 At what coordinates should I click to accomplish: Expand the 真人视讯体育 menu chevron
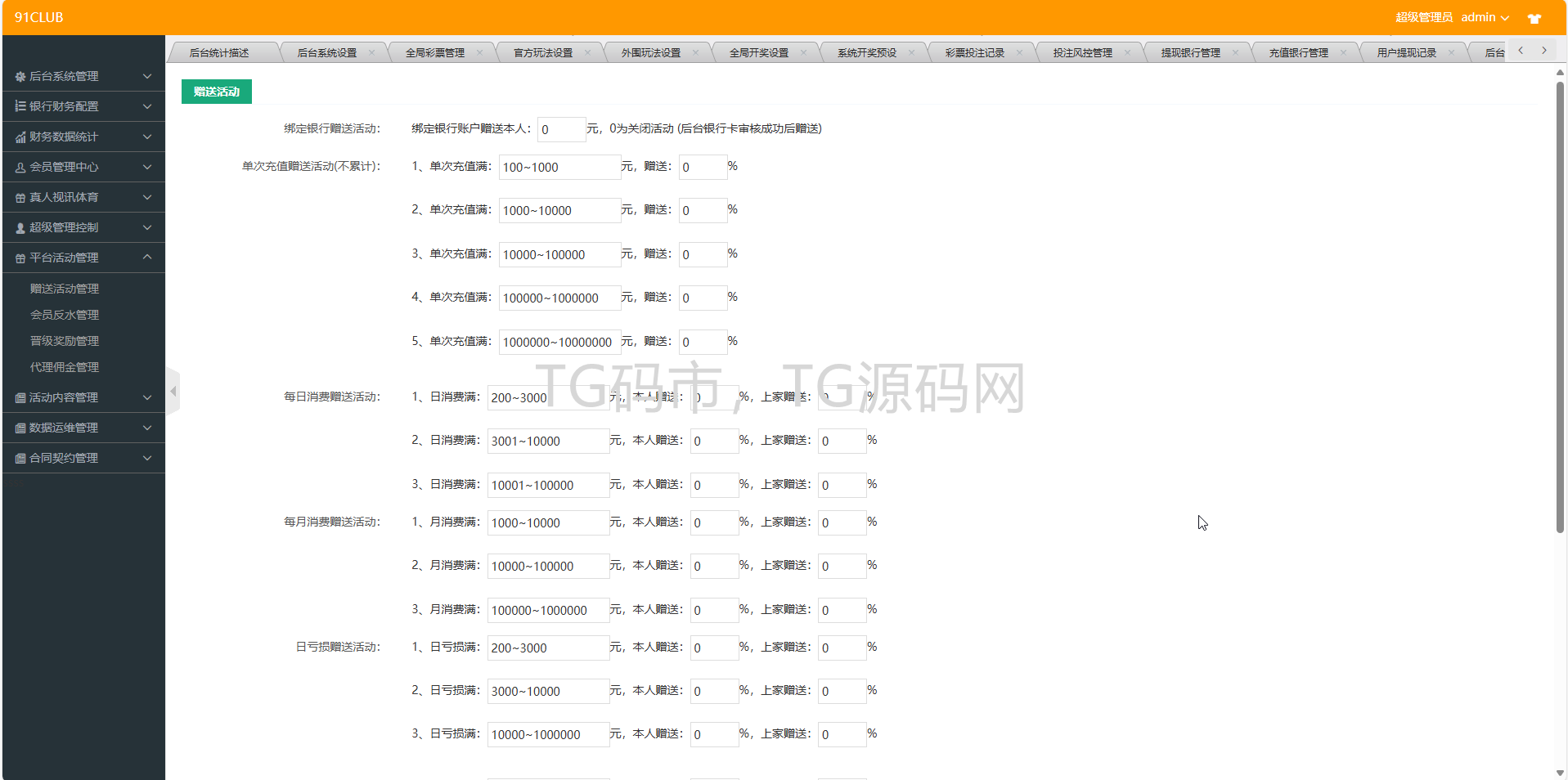147,197
